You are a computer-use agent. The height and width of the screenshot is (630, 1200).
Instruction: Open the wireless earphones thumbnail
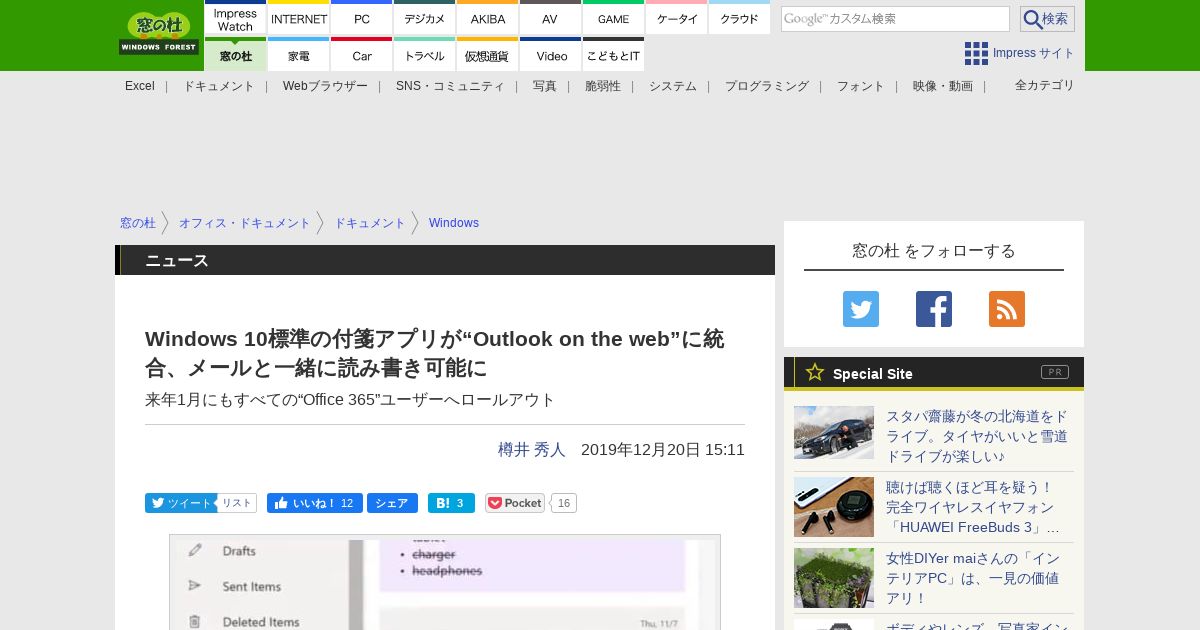834,507
